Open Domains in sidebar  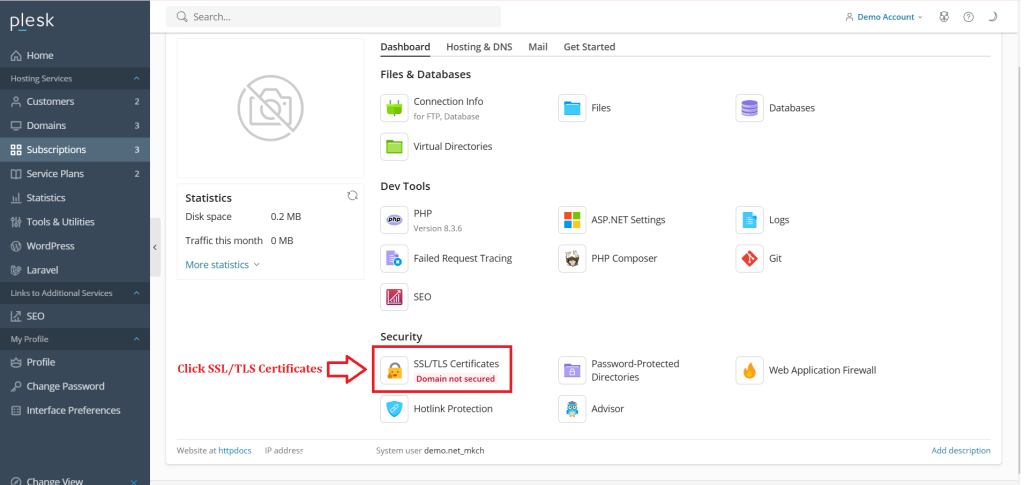click(x=75, y=126)
